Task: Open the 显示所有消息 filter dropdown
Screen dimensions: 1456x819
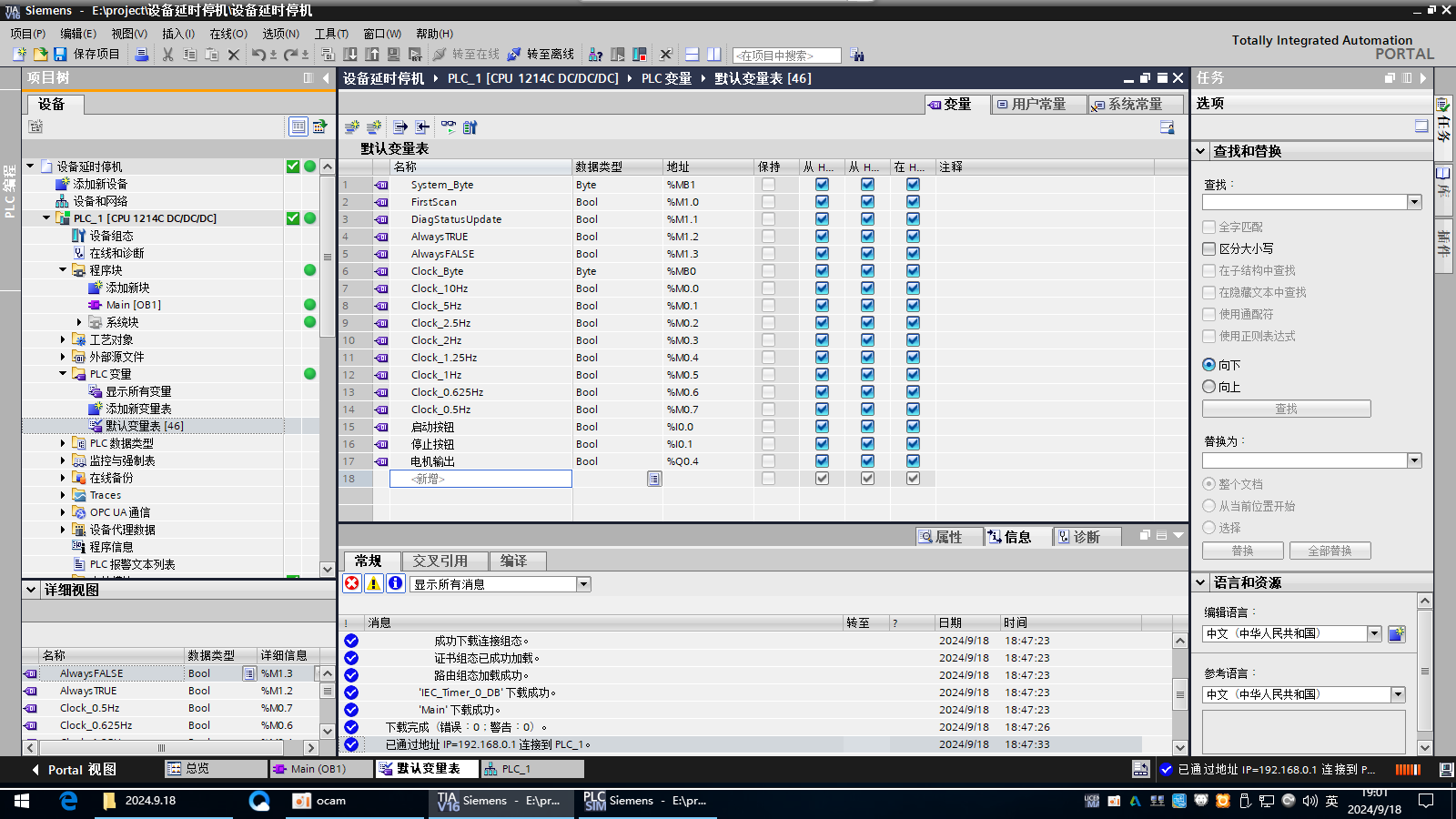Action: pos(584,584)
